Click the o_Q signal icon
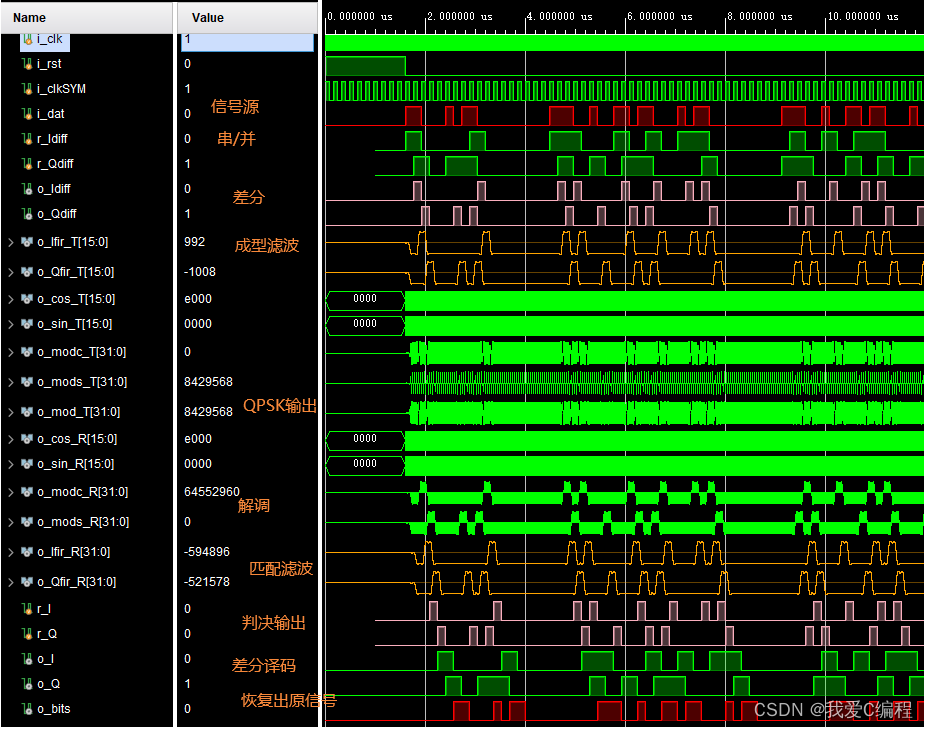This screenshot has width=929, height=729. click(x=27, y=685)
